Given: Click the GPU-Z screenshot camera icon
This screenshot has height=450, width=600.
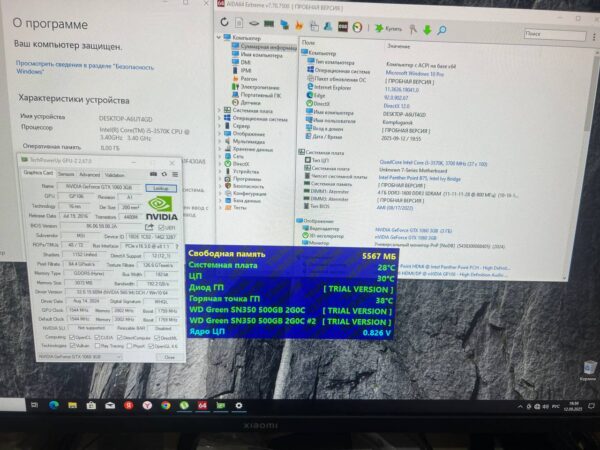Looking at the screenshot, I should [x=153, y=172].
